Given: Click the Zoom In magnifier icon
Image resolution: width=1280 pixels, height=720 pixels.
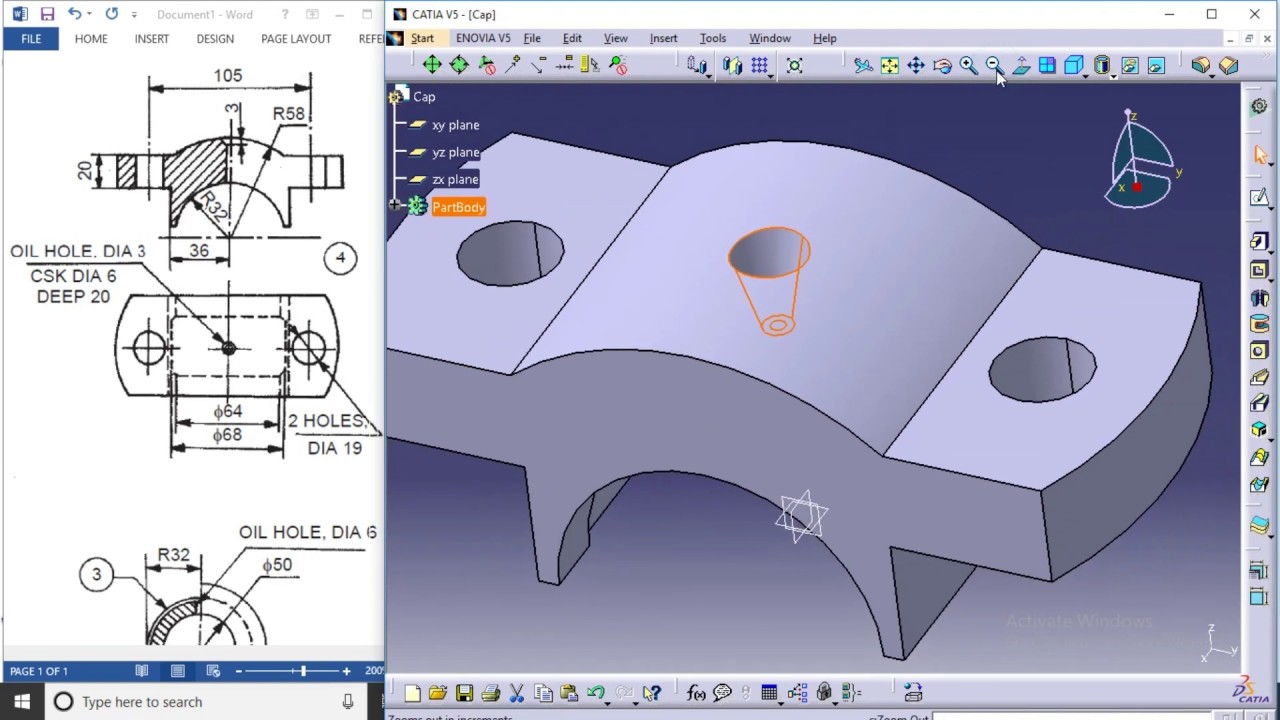Looking at the screenshot, I should 968,66.
